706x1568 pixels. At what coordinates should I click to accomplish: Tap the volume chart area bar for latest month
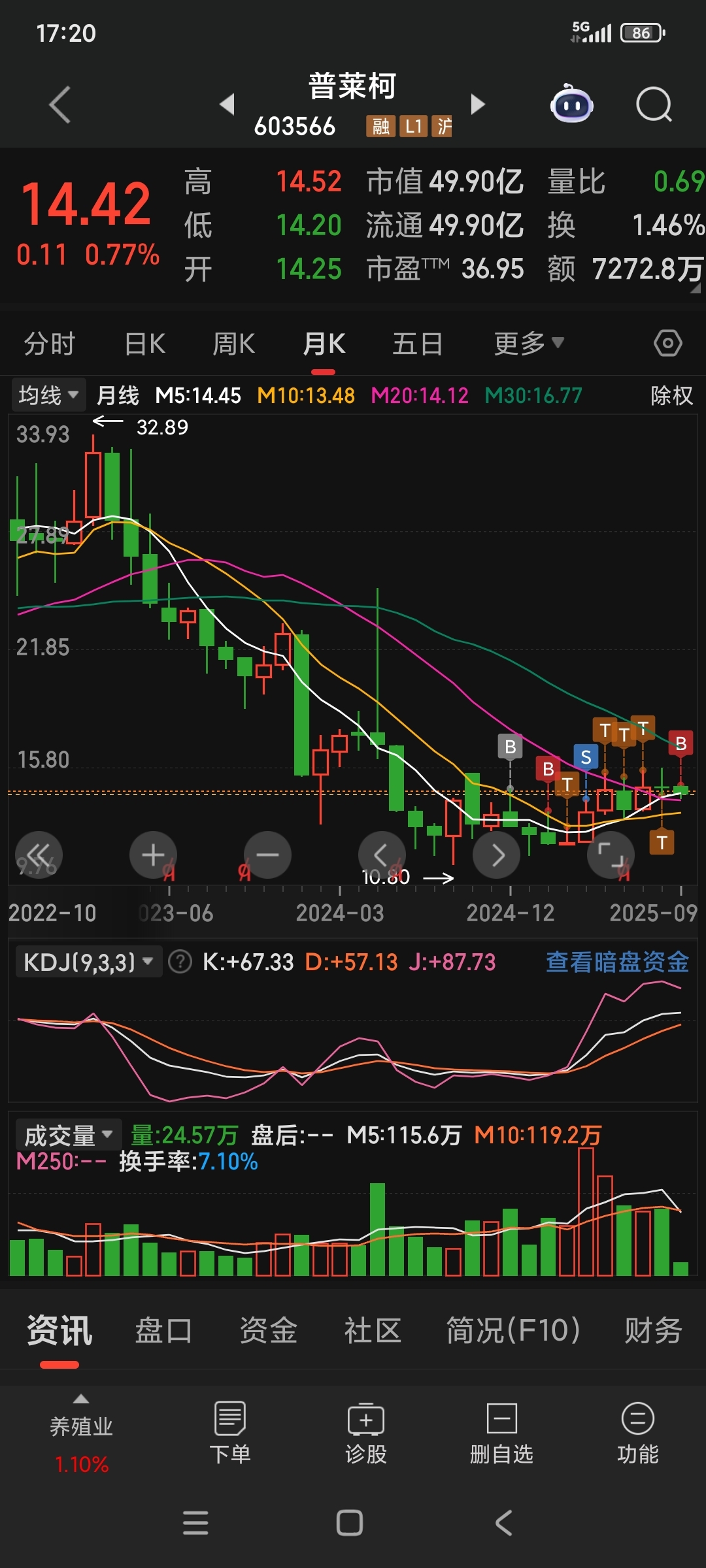[681, 1269]
